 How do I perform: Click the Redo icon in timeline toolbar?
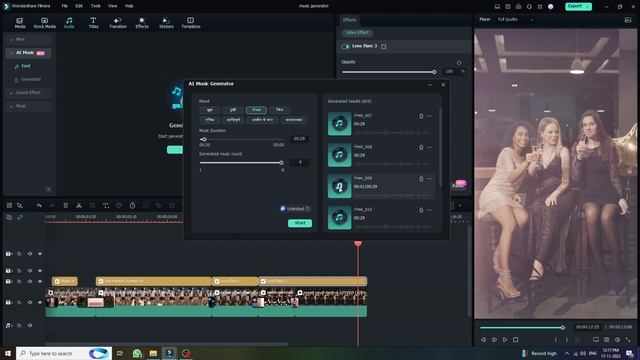[52, 205]
